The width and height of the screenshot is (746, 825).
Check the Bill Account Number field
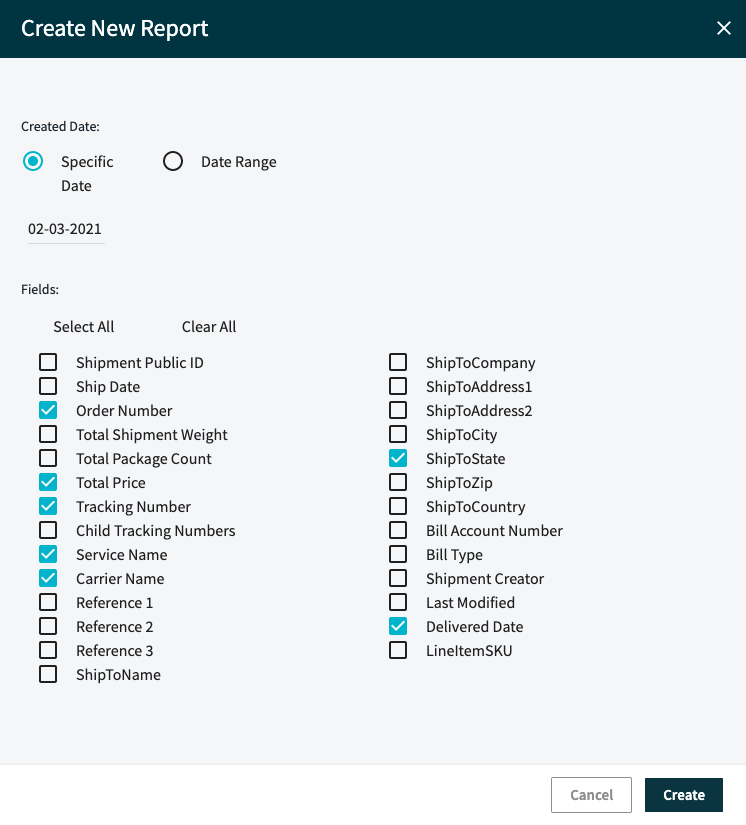click(x=397, y=530)
